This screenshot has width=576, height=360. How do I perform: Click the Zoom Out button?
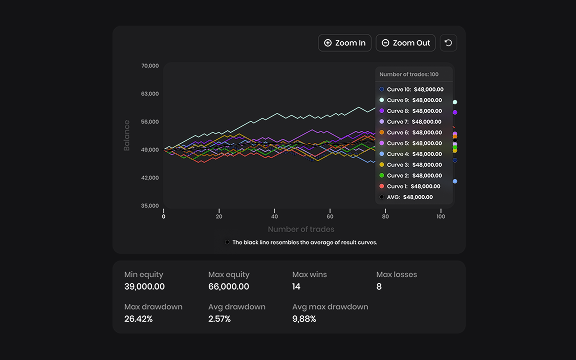[x=406, y=43]
